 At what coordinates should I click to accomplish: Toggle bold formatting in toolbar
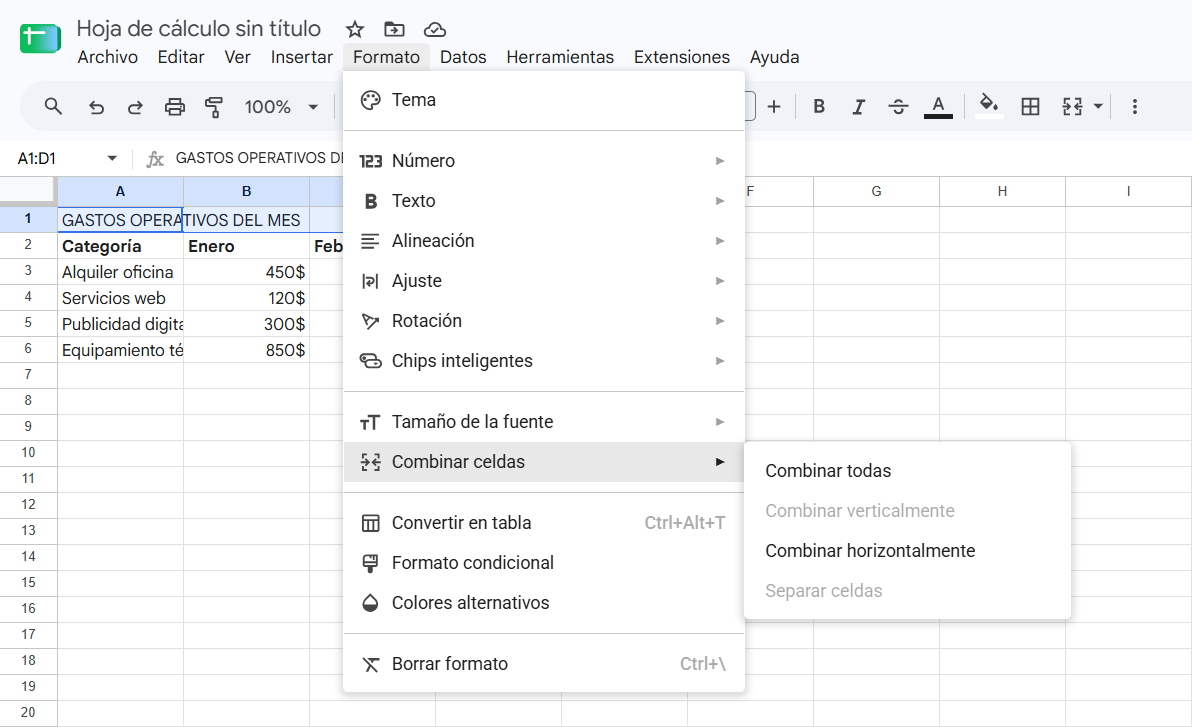click(x=819, y=106)
